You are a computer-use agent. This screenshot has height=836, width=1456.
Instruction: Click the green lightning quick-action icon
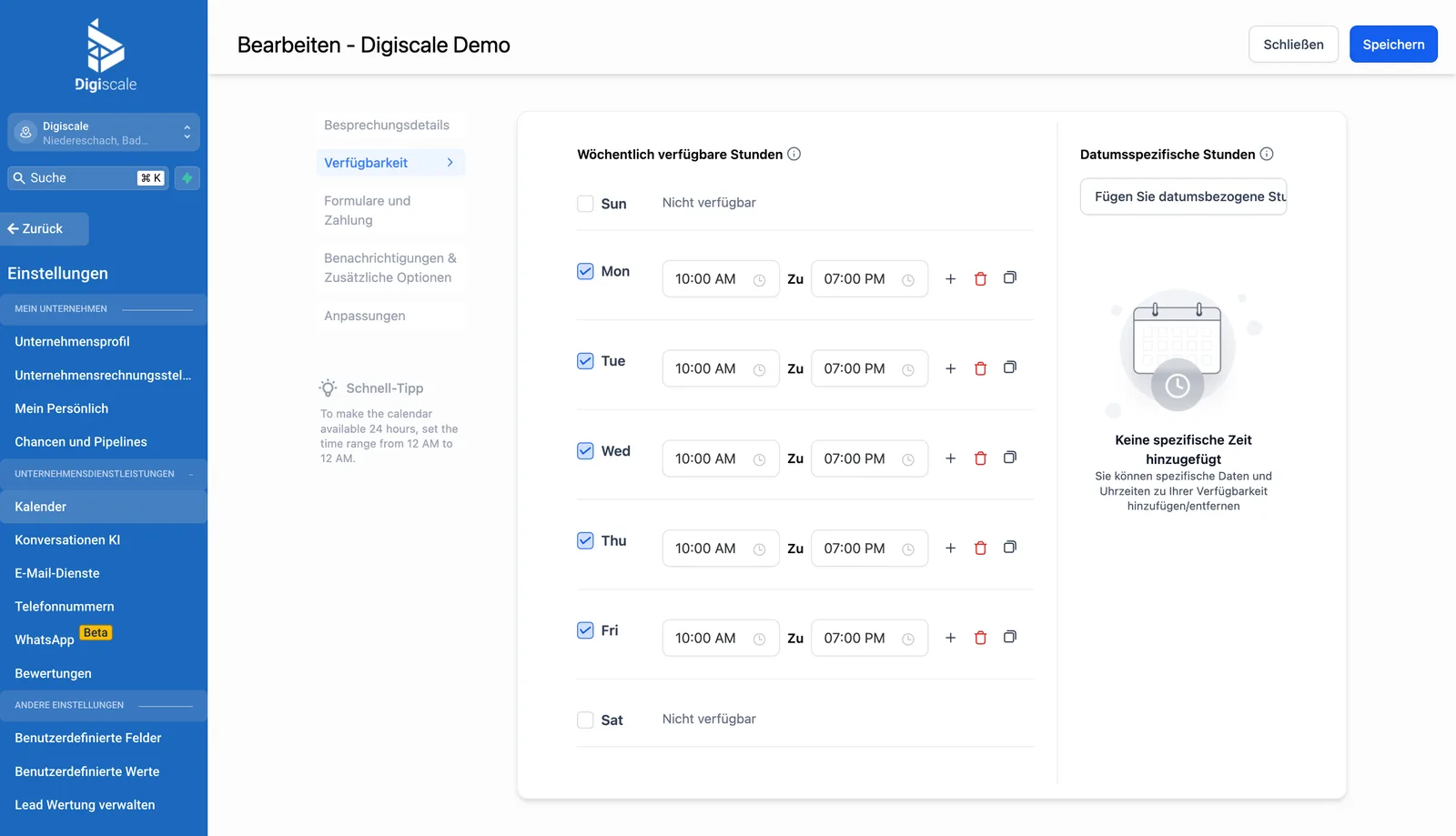pos(187,178)
